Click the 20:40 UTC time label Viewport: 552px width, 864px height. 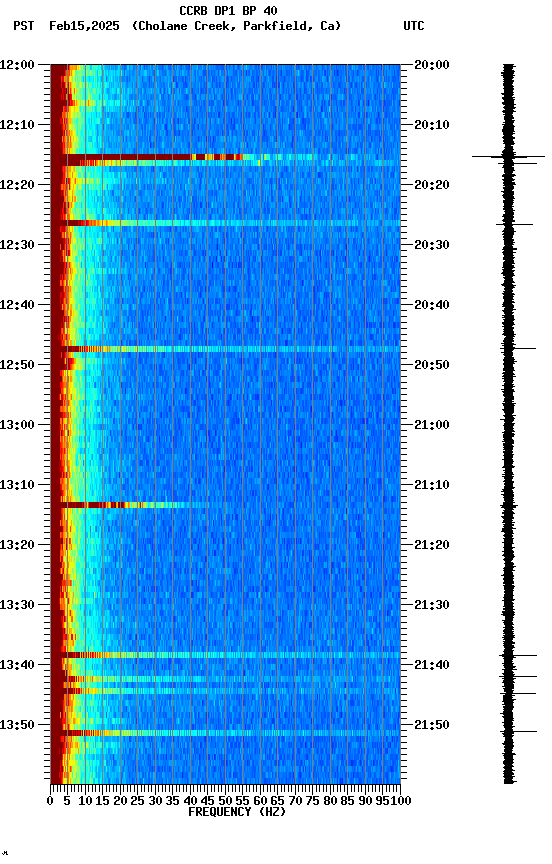(x=432, y=305)
